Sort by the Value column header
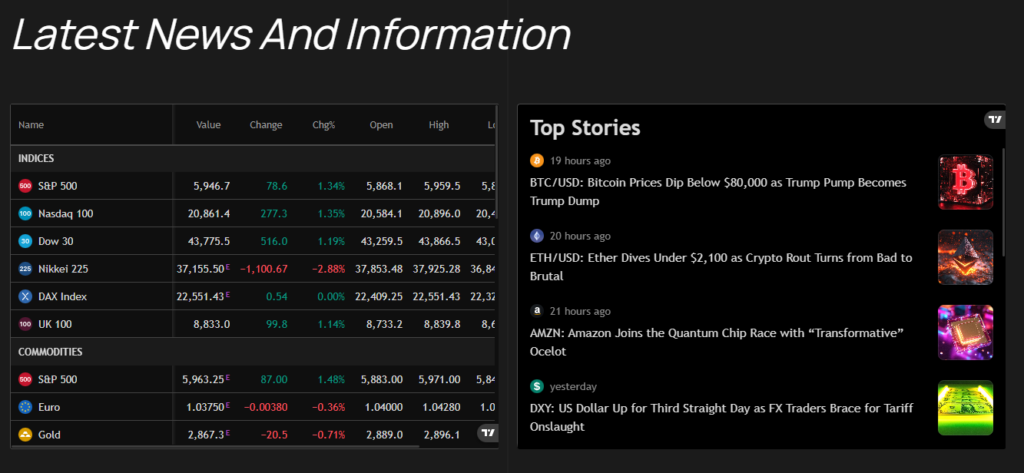Image resolution: width=1024 pixels, height=473 pixels. coord(208,125)
